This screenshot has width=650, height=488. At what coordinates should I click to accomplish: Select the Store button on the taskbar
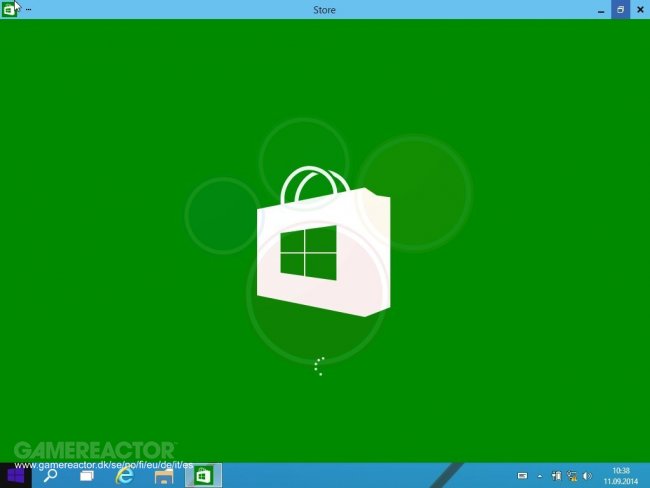(x=203, y=476)
